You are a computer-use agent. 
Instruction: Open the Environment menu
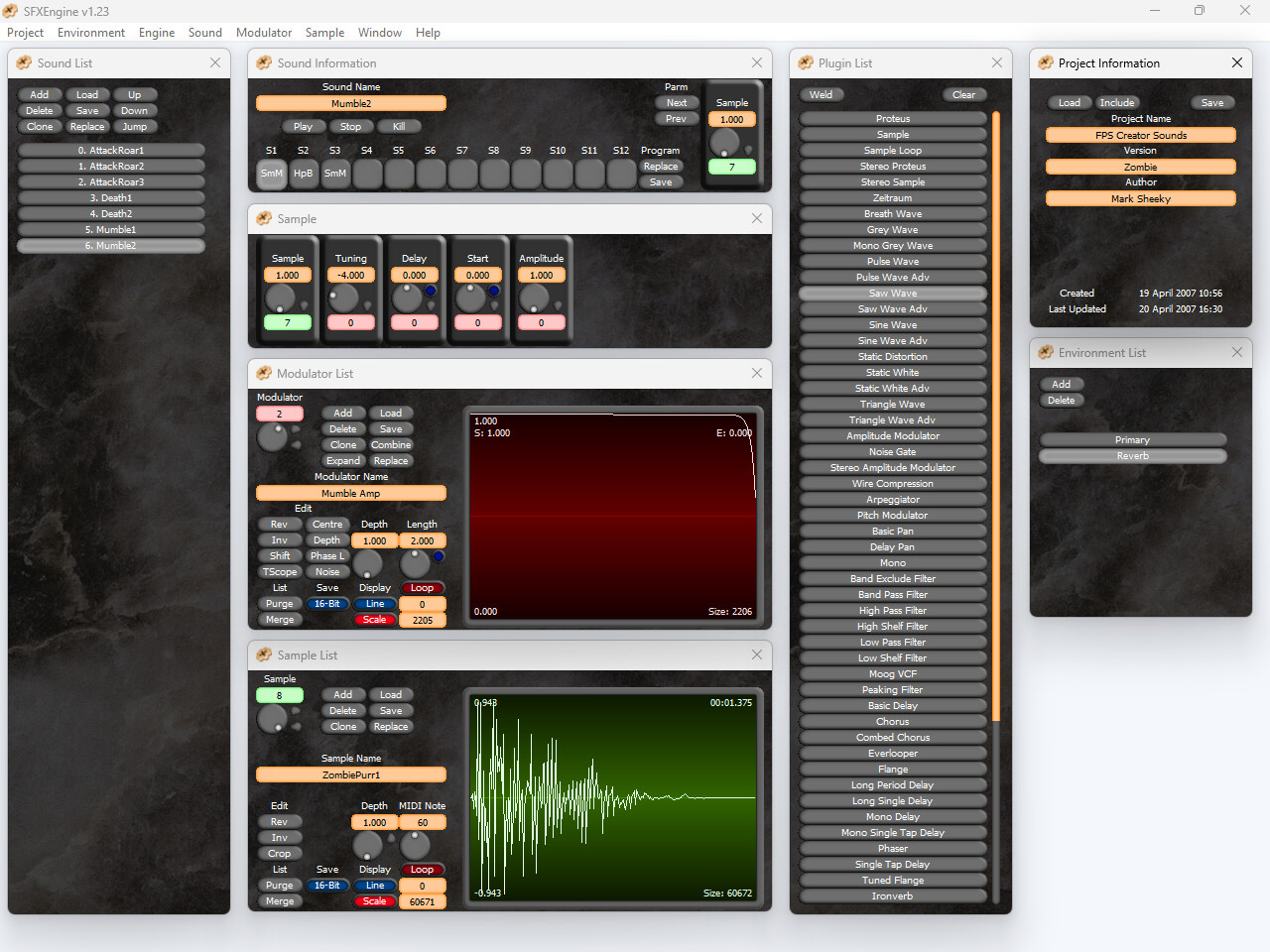(x=90, y=33)
